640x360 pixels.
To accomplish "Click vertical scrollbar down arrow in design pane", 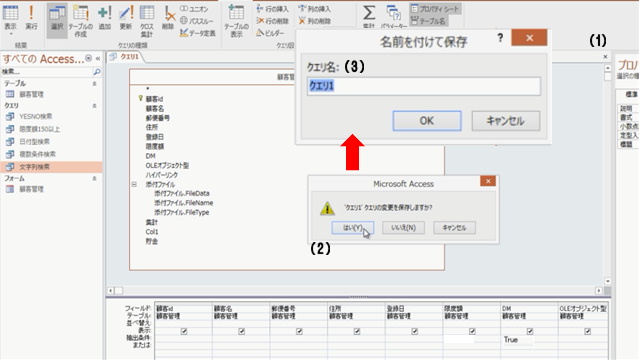I will pos(608,281).
